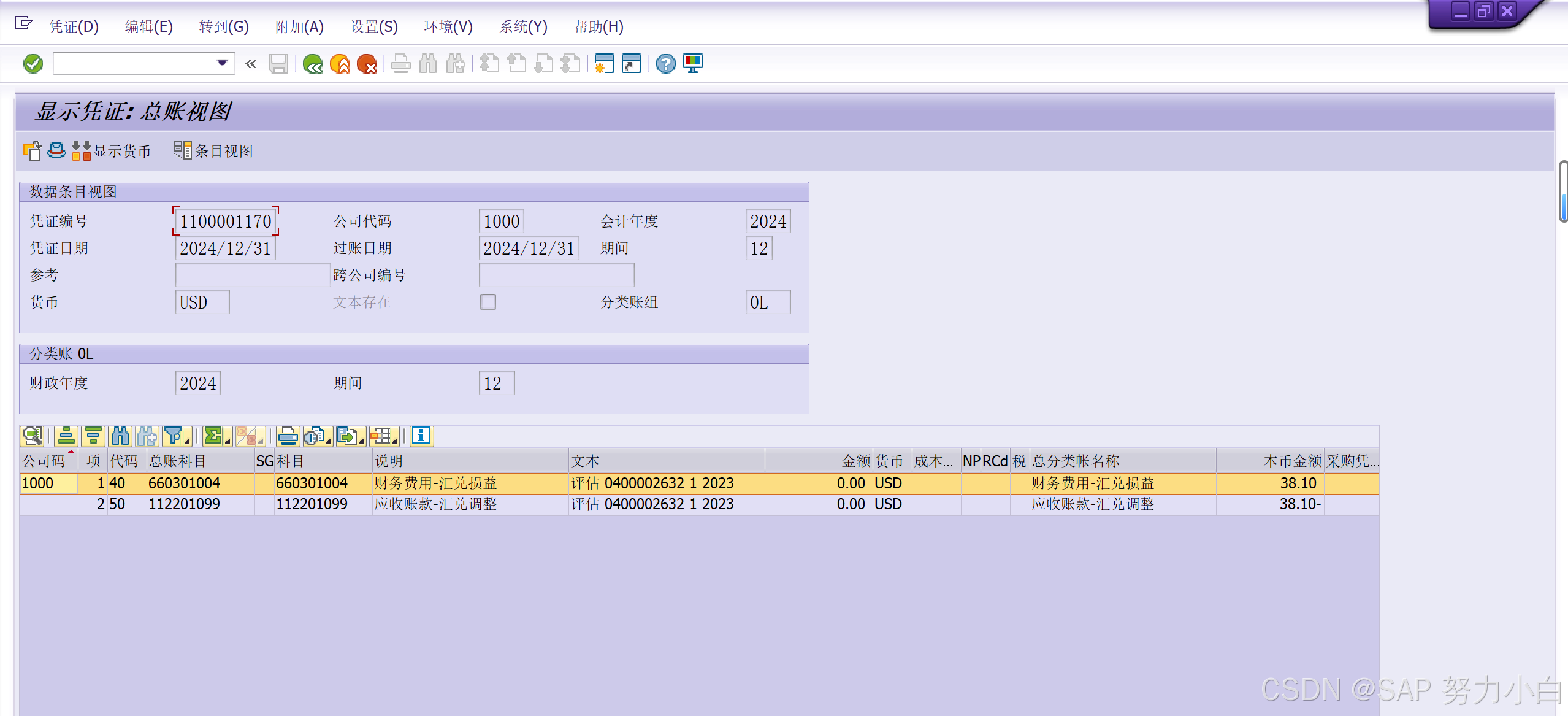Open the command field dropdown arrow
Image resolution: width=1568 pixels, height=716 pixels.
pyautogui.click(x=222, y=63)
